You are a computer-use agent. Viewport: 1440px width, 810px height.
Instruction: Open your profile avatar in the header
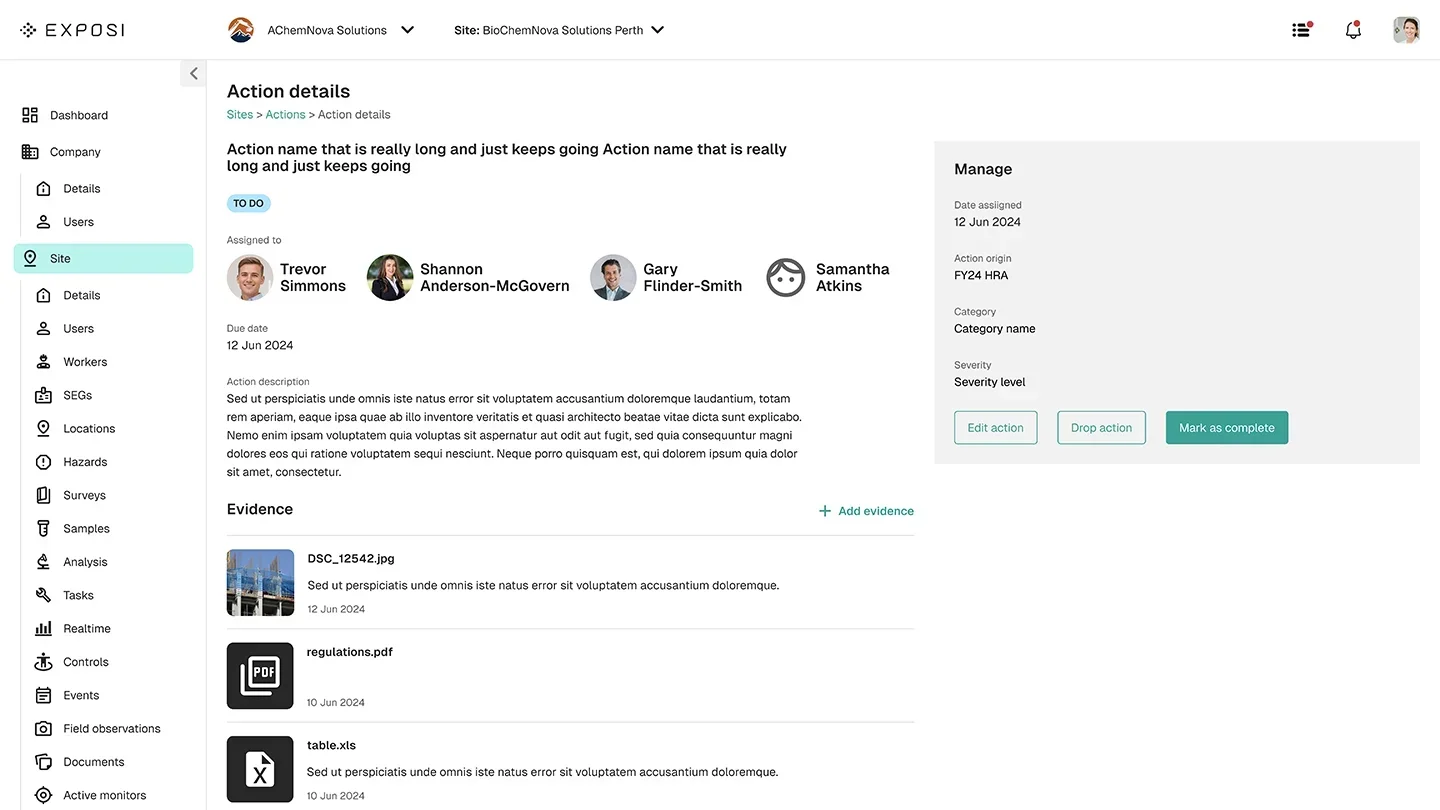coord(1406,30)
